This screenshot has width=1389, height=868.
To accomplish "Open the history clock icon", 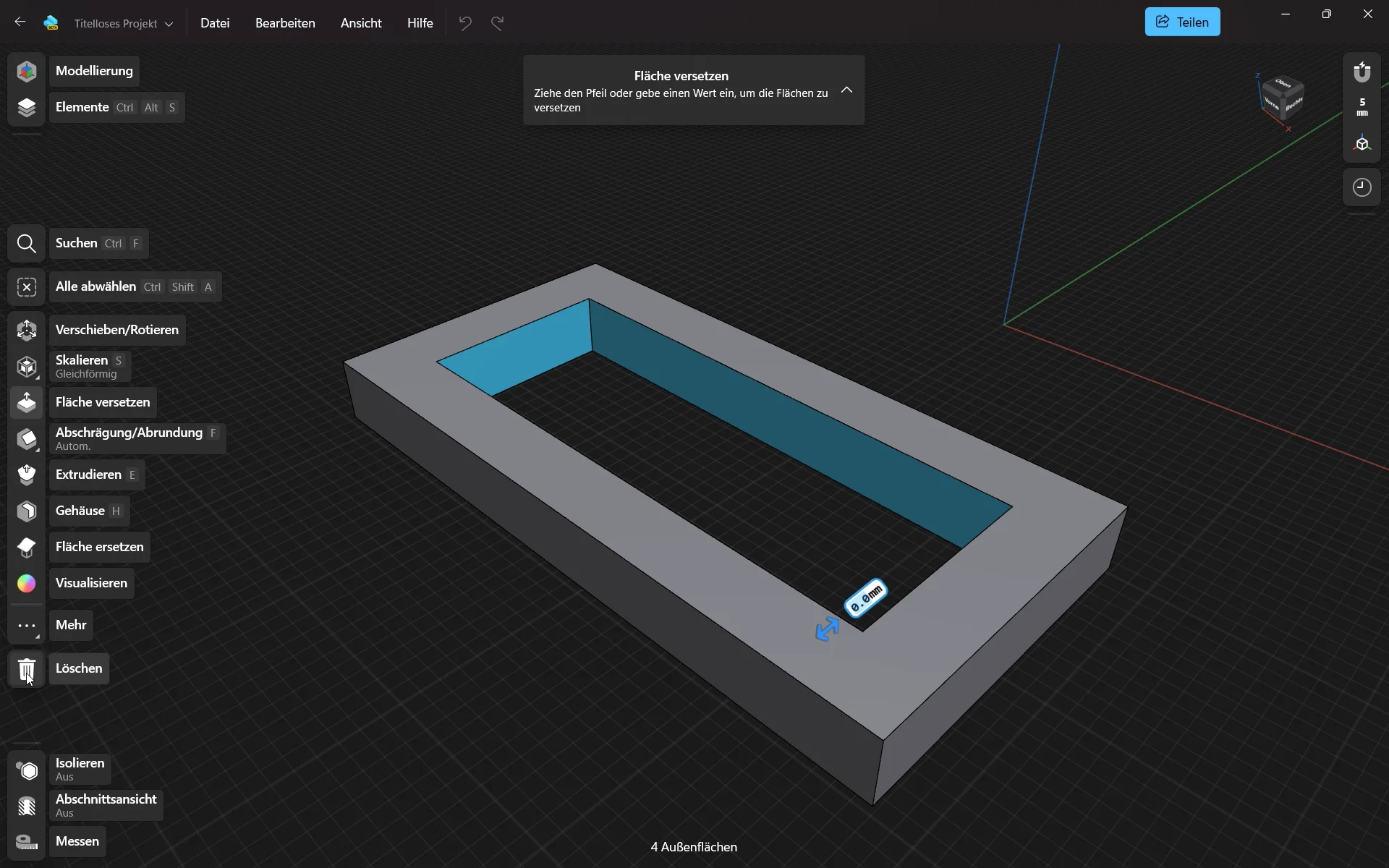I will pyautogui.click(x=1362, y=187).
